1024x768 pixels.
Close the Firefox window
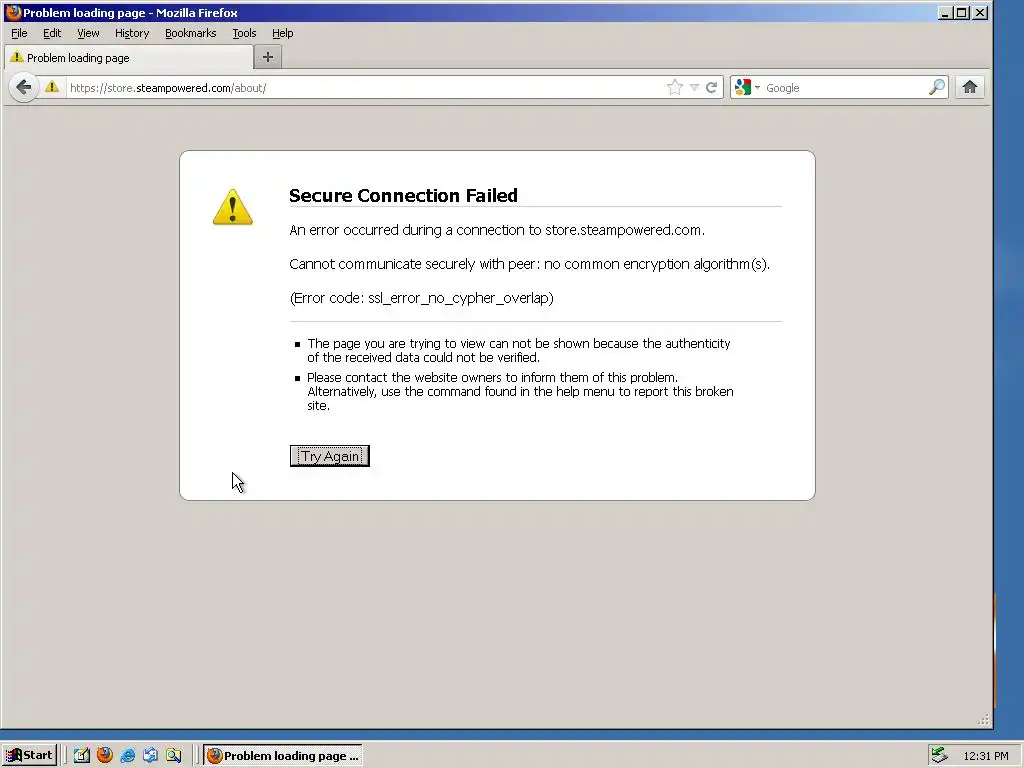point(980,12)
